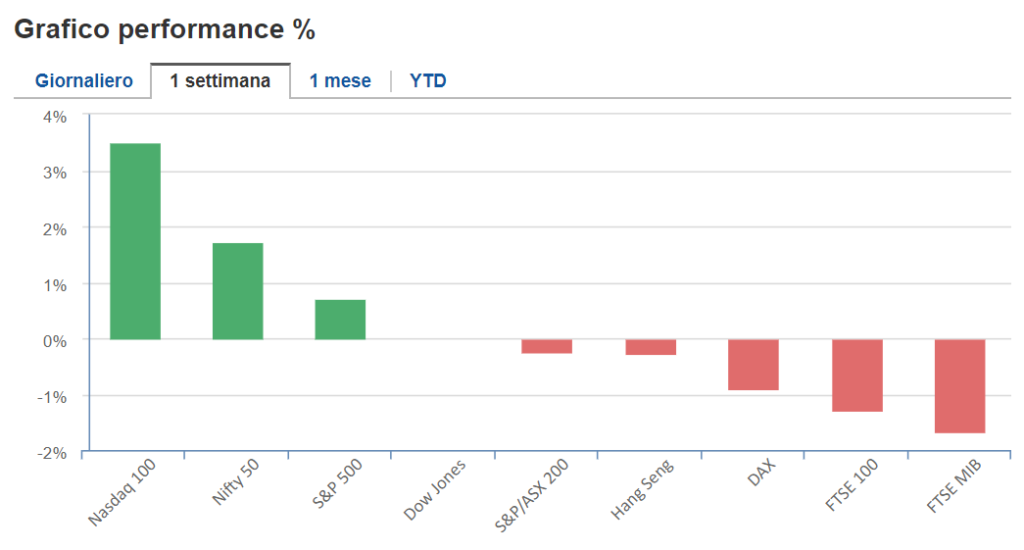Click the Nasdaq 100 axis label
Viewport: 1024px width, 550px height.
tap(122, 492)
